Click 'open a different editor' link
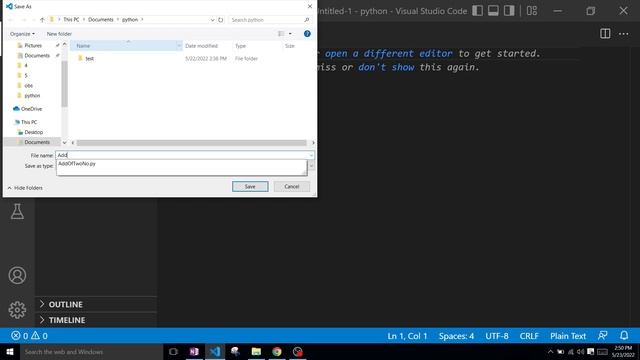Viewport: 640px width, 360px height. point(389,53)
